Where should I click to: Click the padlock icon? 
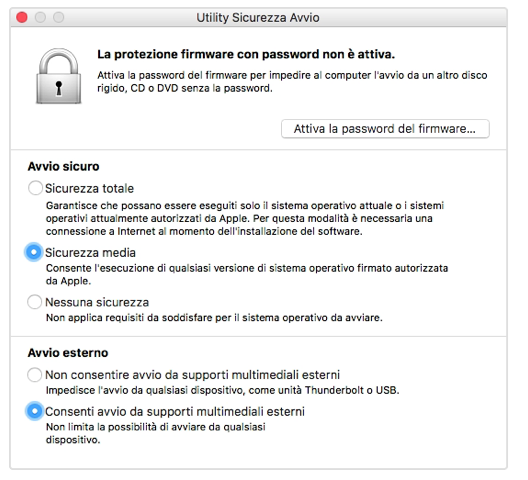pos(59,76)
